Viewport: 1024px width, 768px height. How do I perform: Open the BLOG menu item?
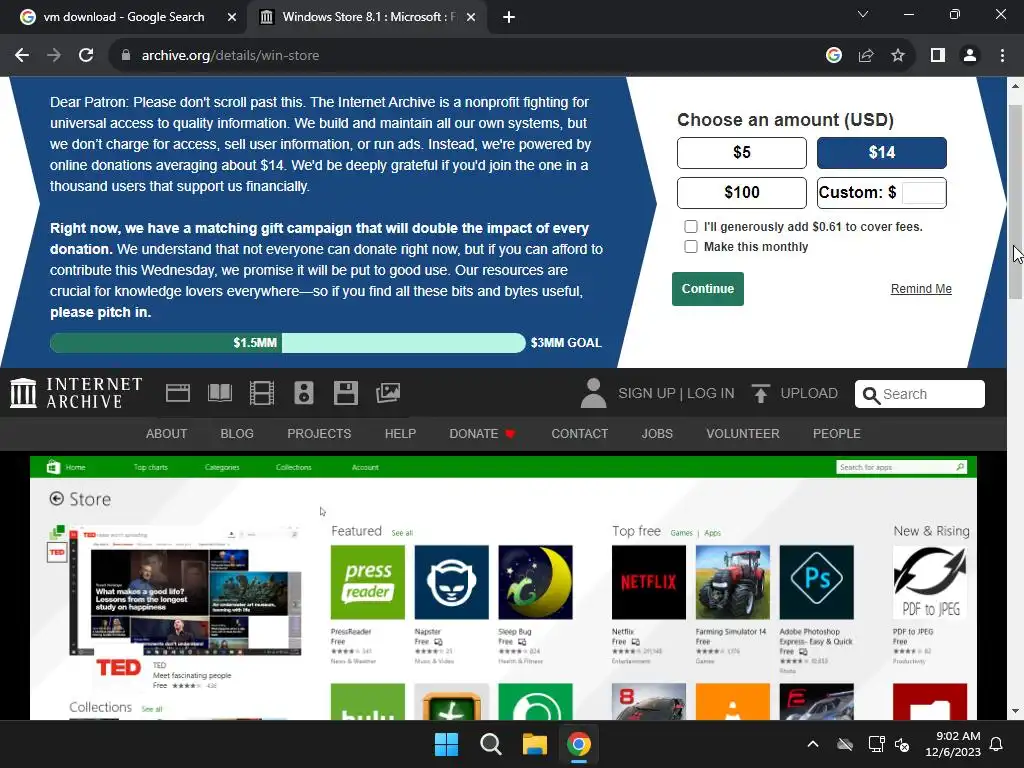click(x=237, y=434)
